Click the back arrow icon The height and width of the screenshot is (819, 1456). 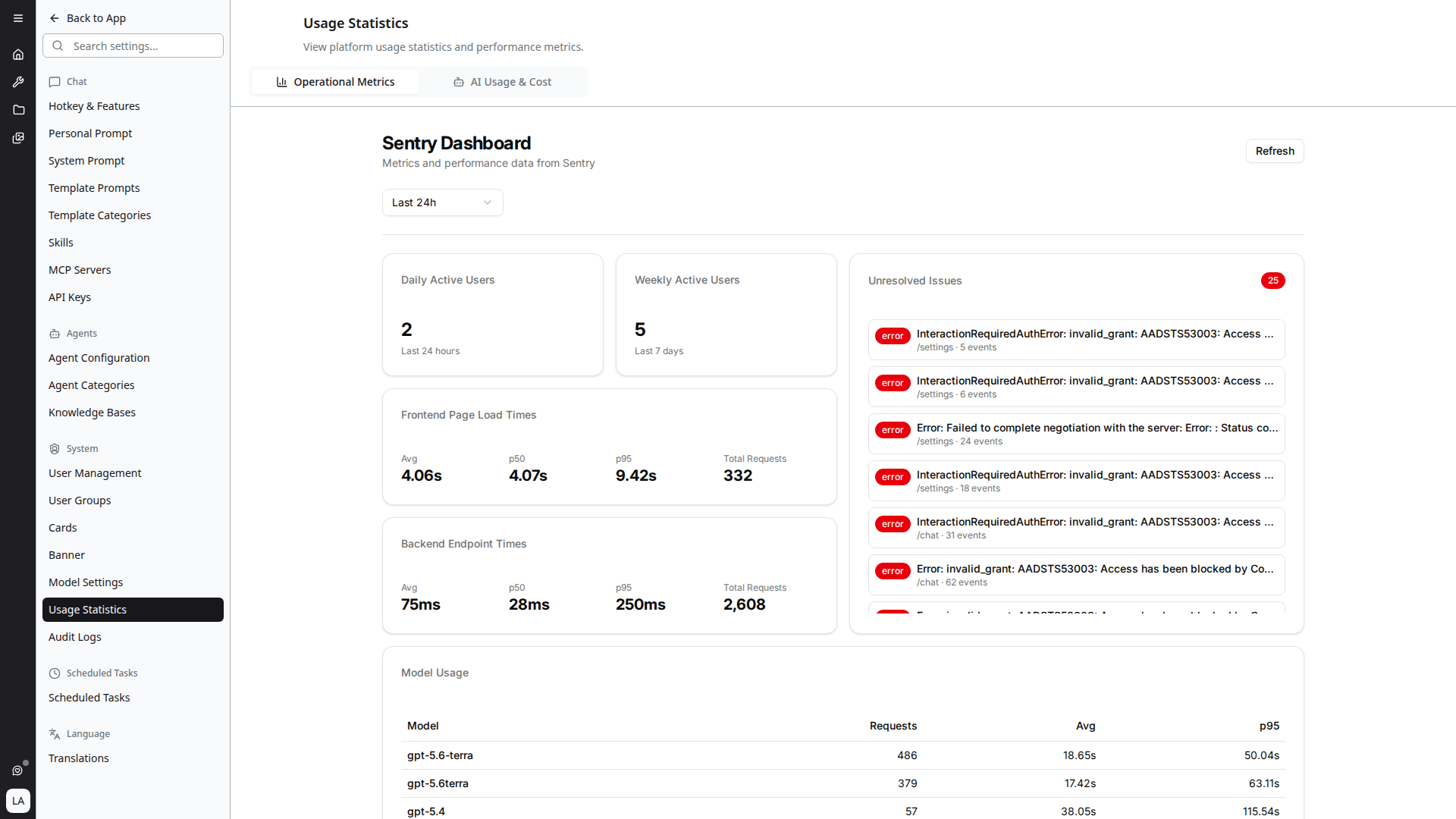pos(55,18)
